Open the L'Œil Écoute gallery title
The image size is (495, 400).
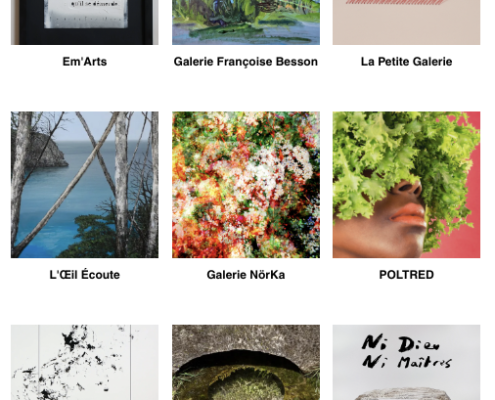click(85, 275)
